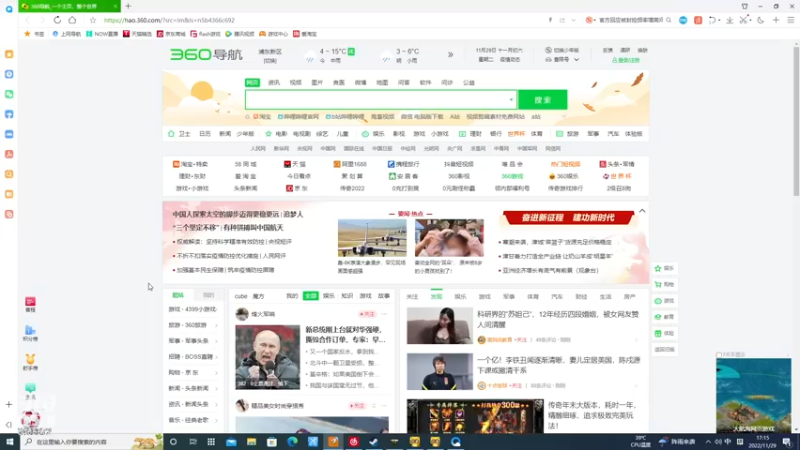The image size is (800, 450).
Task: Follow 烽火军略 with 关注 button
Action: (367, 314)
